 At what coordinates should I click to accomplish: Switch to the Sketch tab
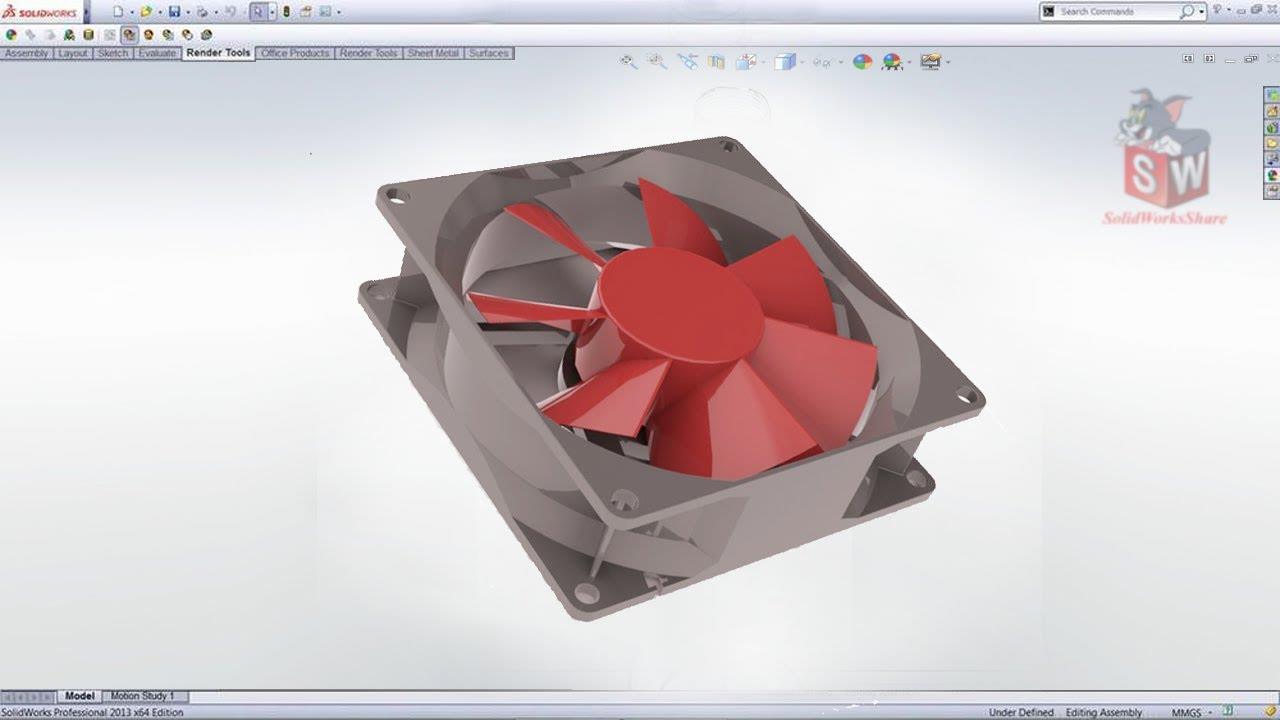[112, 53]
